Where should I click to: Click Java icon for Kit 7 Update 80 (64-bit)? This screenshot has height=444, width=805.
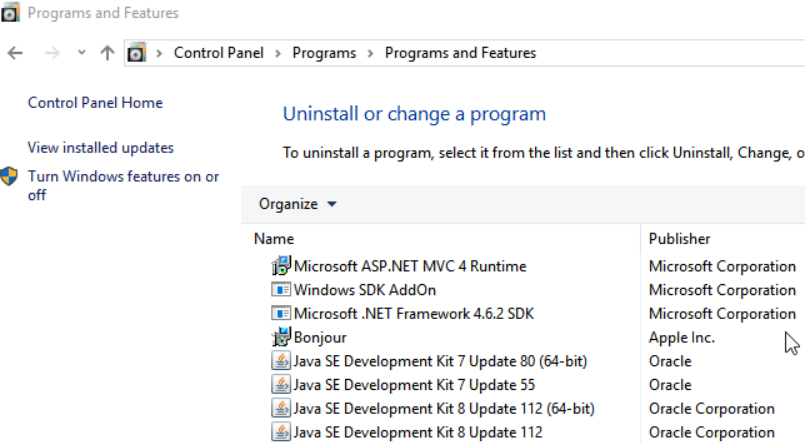(281, 361)
